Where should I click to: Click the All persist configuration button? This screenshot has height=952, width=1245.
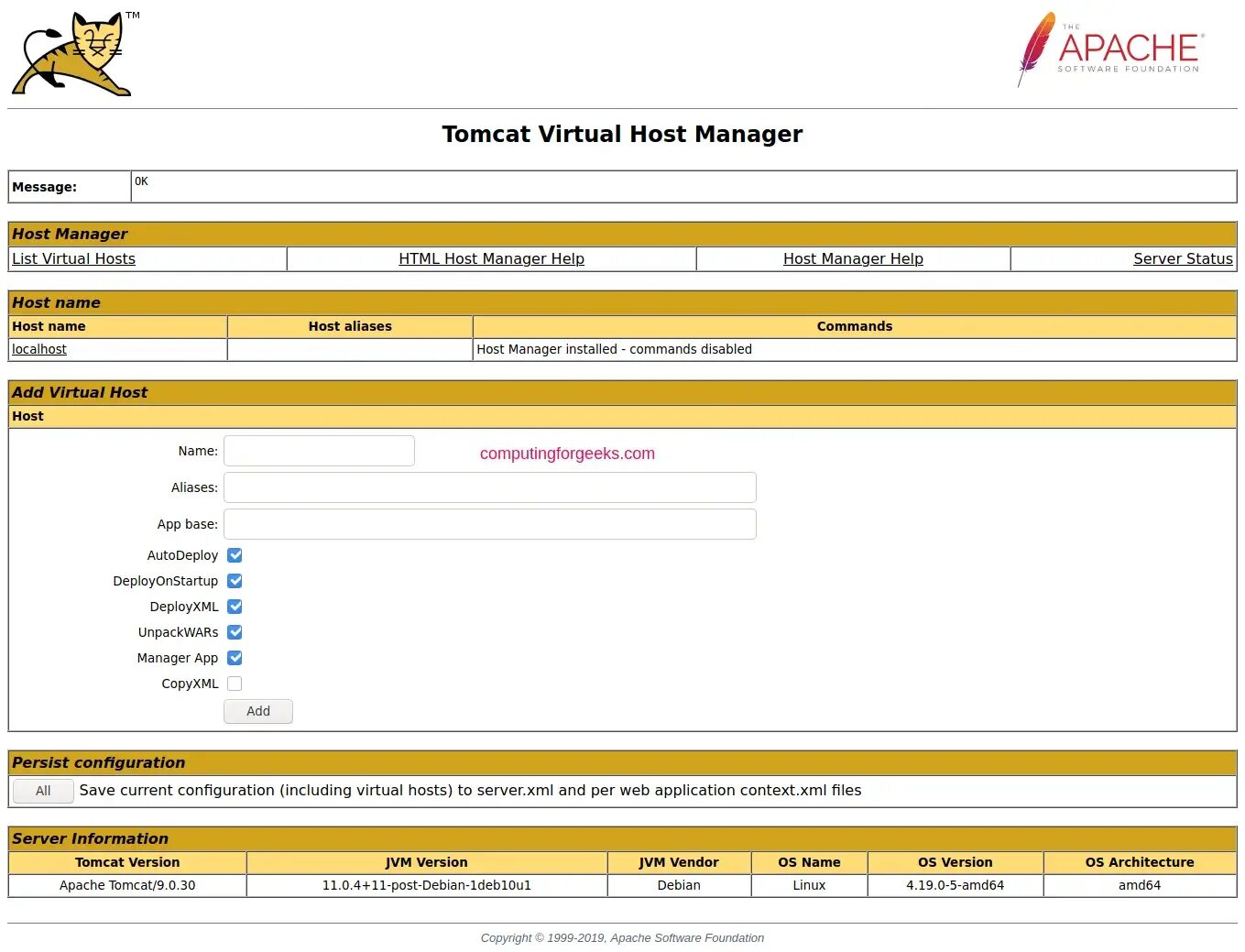click(43, 791)
